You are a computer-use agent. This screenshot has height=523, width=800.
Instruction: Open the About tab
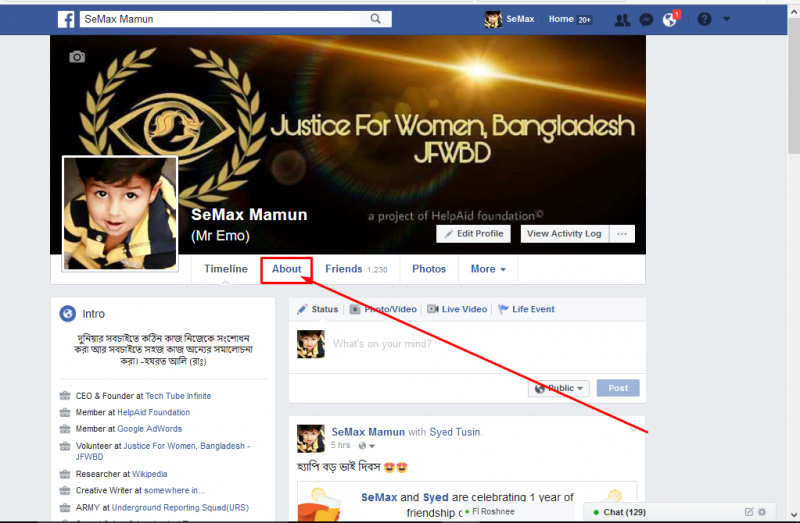pyautogui.click(x=286, y=269)
